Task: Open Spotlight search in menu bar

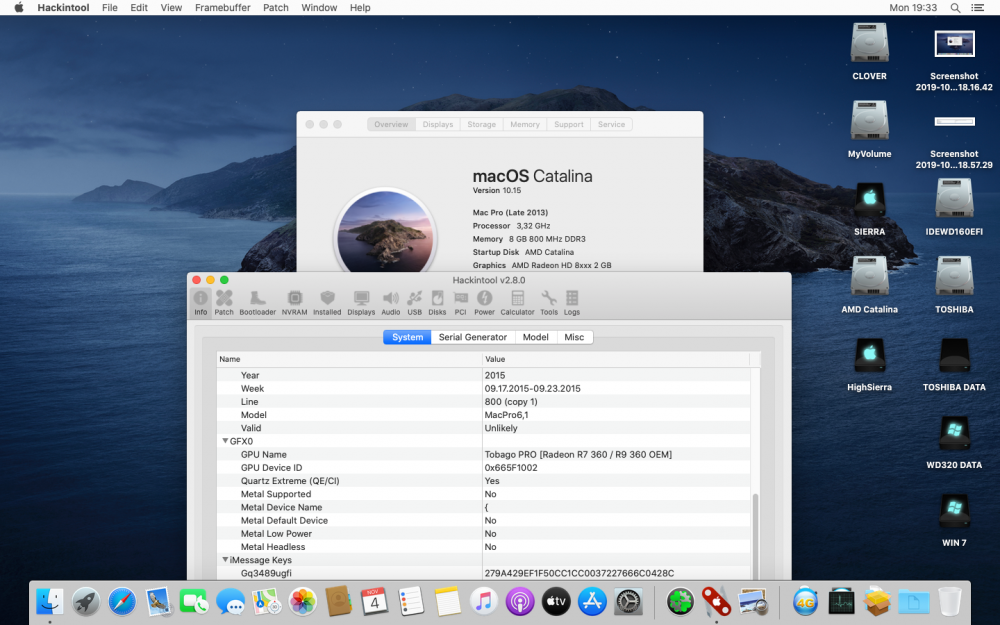Action: click(x=955, y=8)
